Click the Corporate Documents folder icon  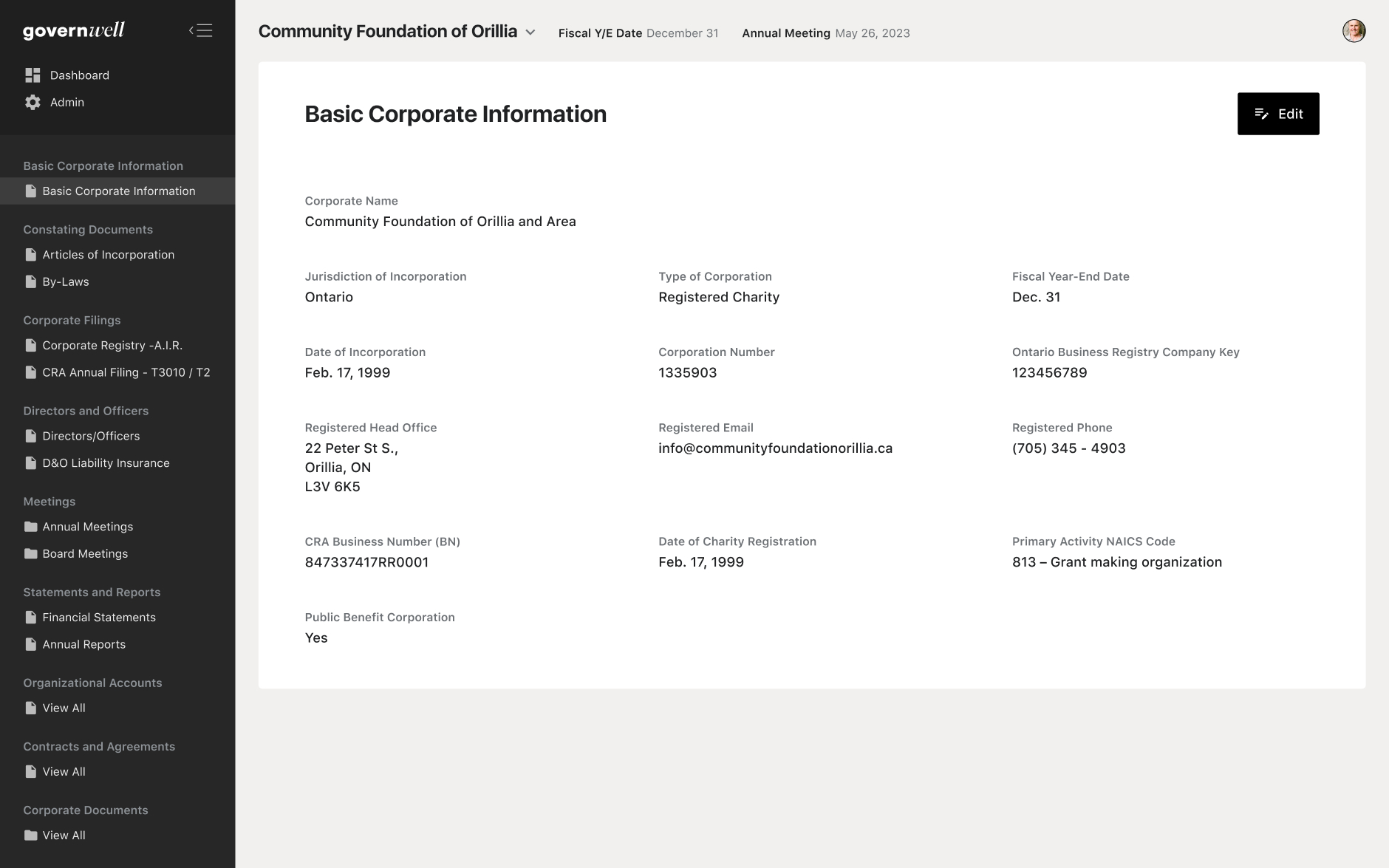(31, 835)
